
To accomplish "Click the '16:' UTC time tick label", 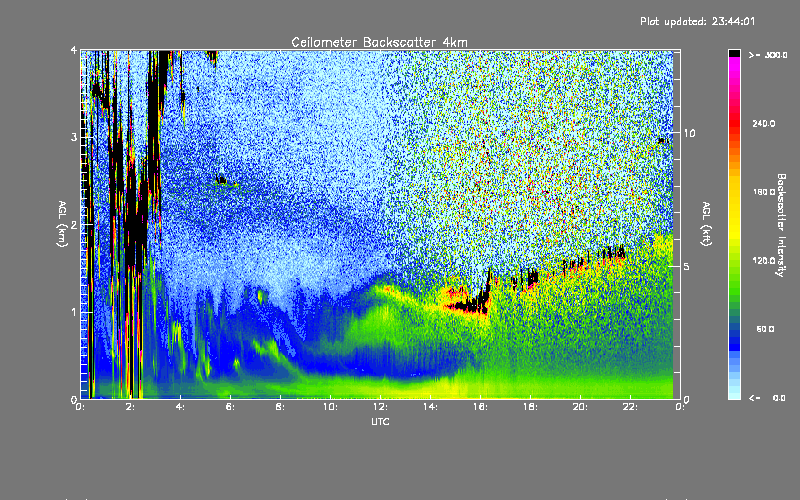I will tap(481, 407).
